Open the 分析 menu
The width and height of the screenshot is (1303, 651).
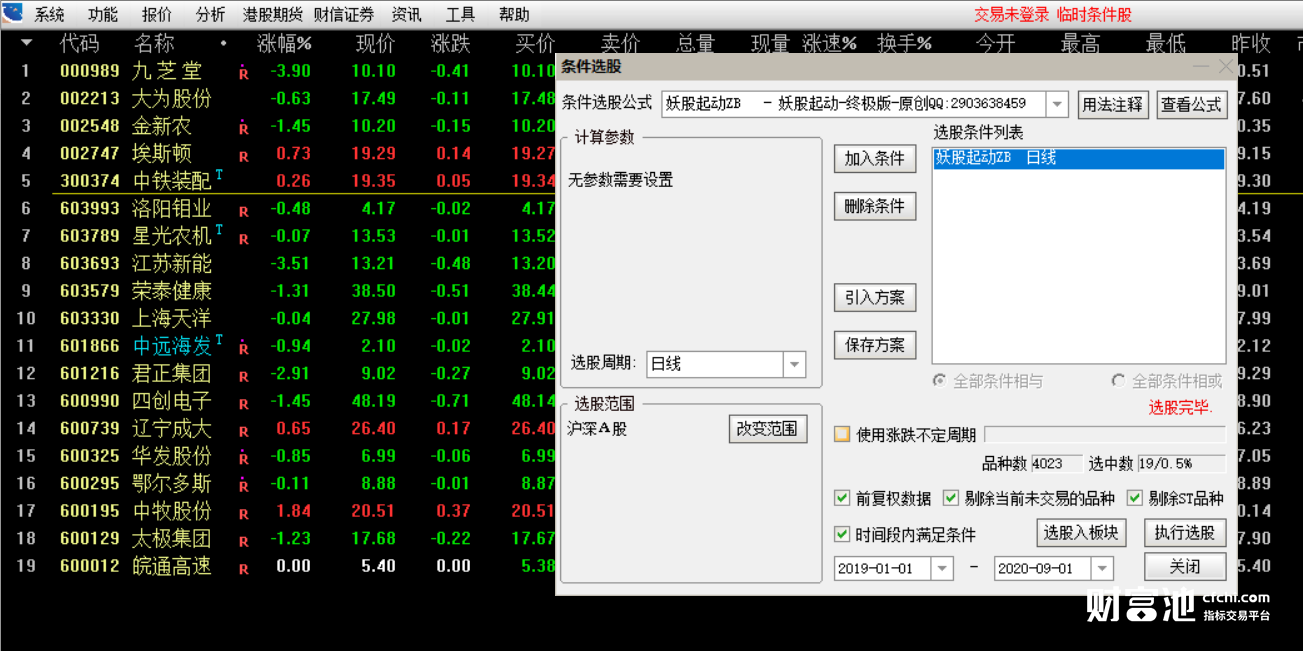point(210,15)
